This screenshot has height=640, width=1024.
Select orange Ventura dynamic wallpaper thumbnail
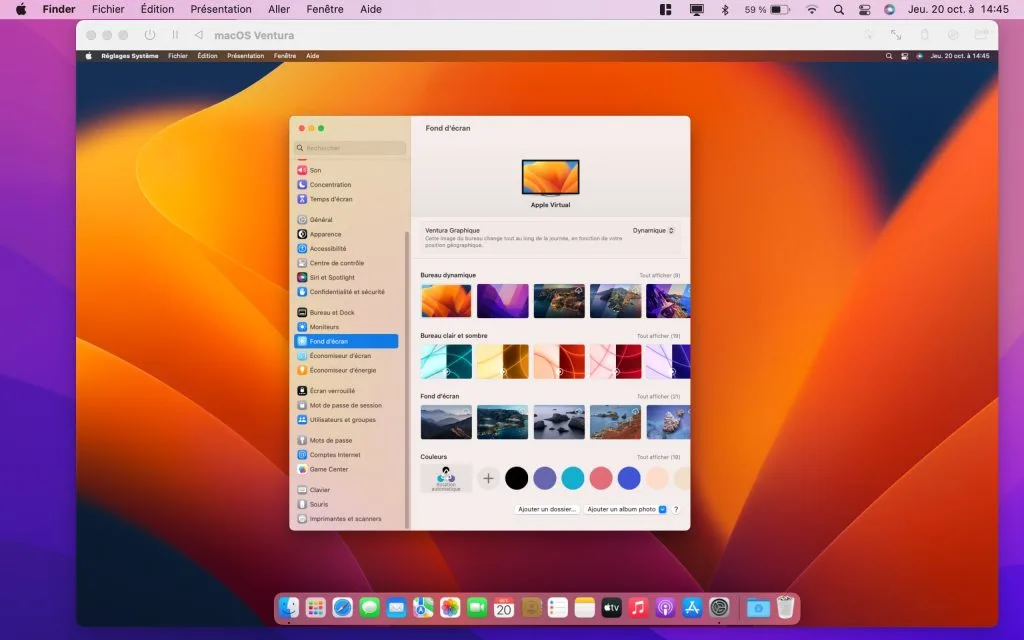tap(446, 301)
